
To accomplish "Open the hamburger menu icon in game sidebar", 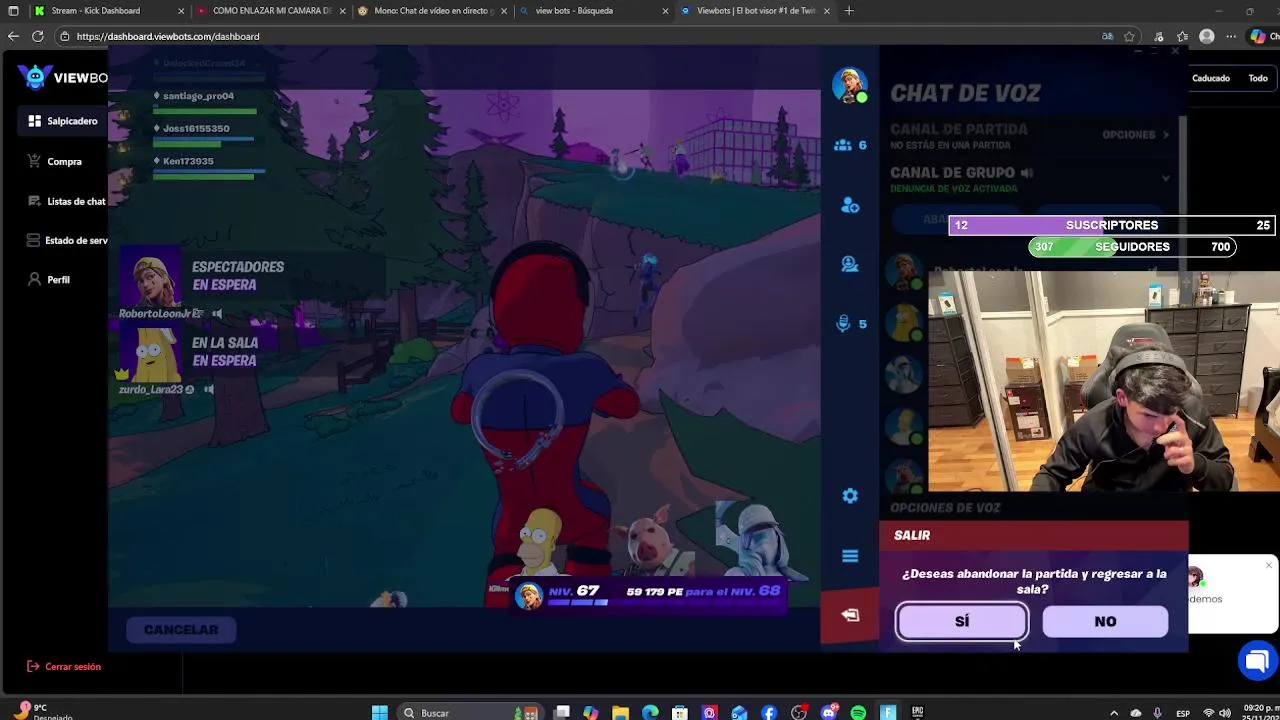I will [x=850, y=556].
